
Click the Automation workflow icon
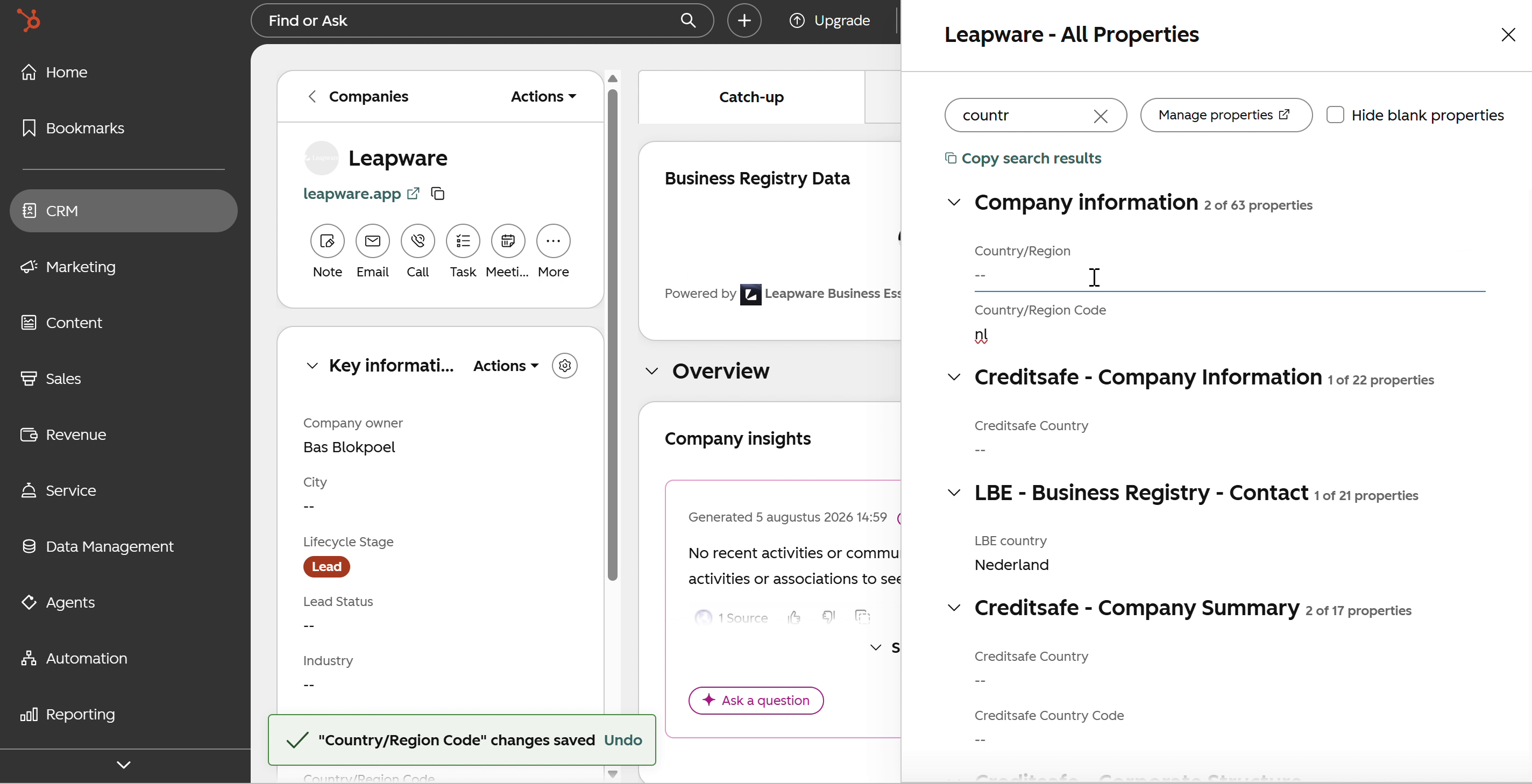29,658
